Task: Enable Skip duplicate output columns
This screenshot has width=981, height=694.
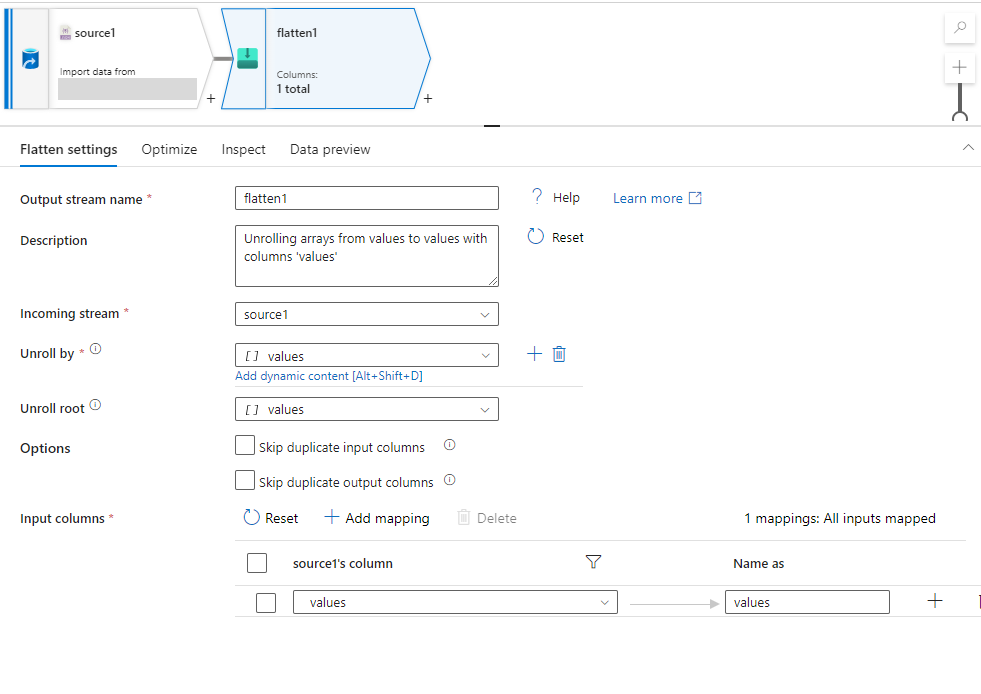Action: (x=245, y=481)
